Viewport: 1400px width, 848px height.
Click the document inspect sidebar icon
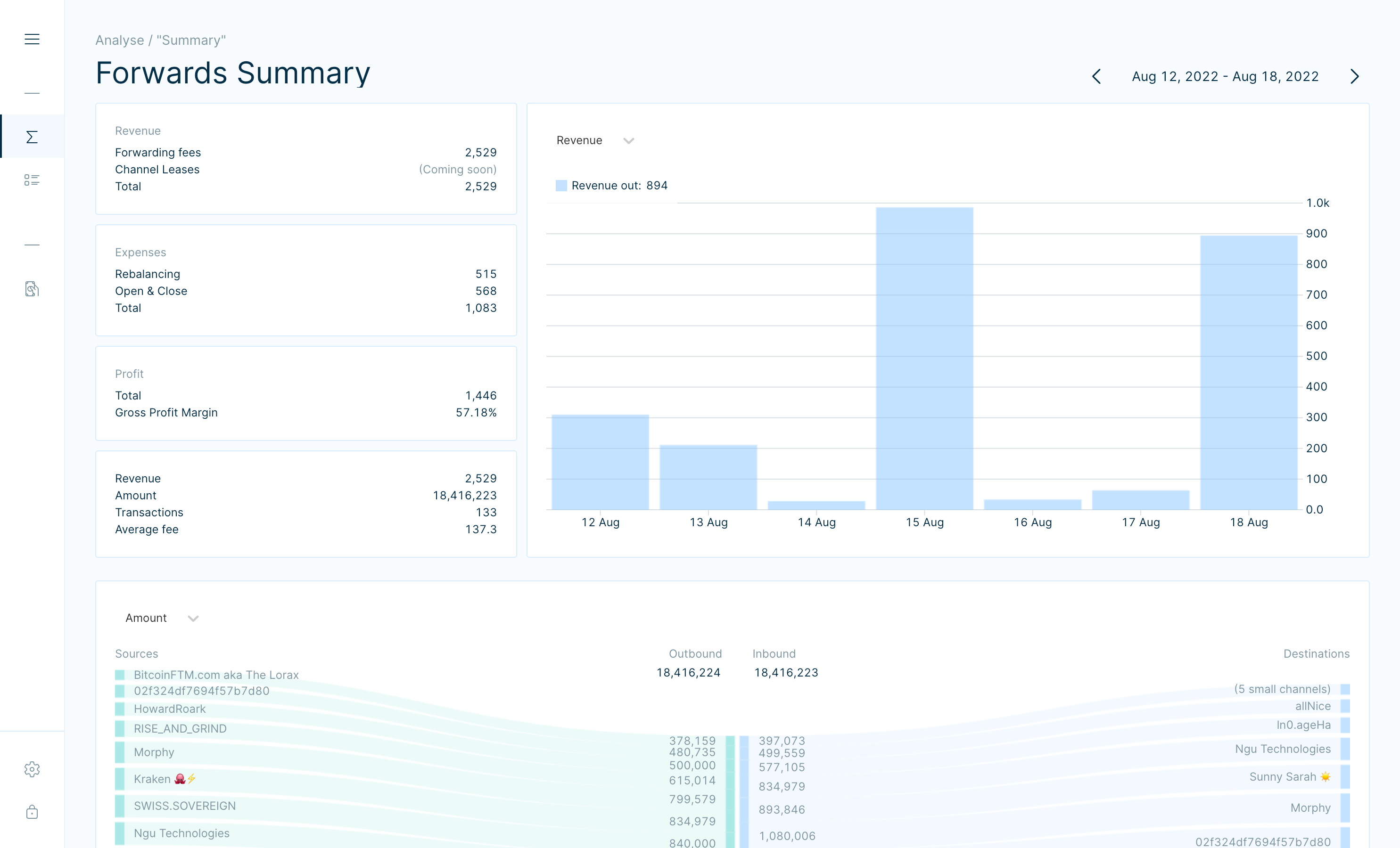(32, 289)
